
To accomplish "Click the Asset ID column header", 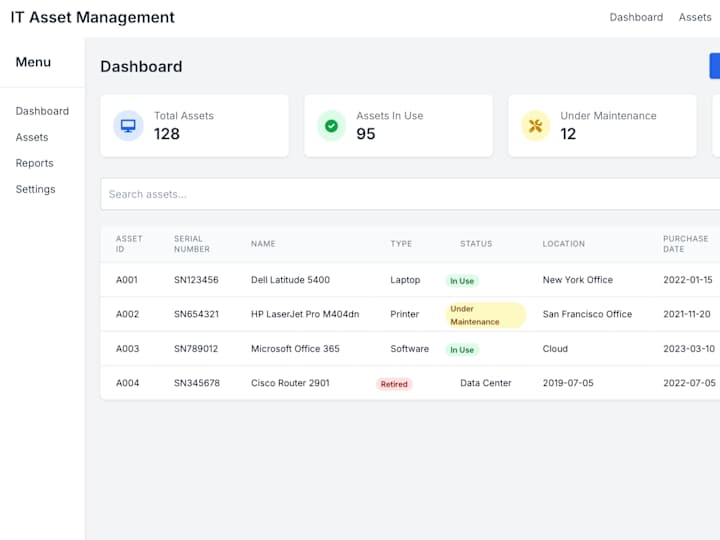I will tap(129, 244).
